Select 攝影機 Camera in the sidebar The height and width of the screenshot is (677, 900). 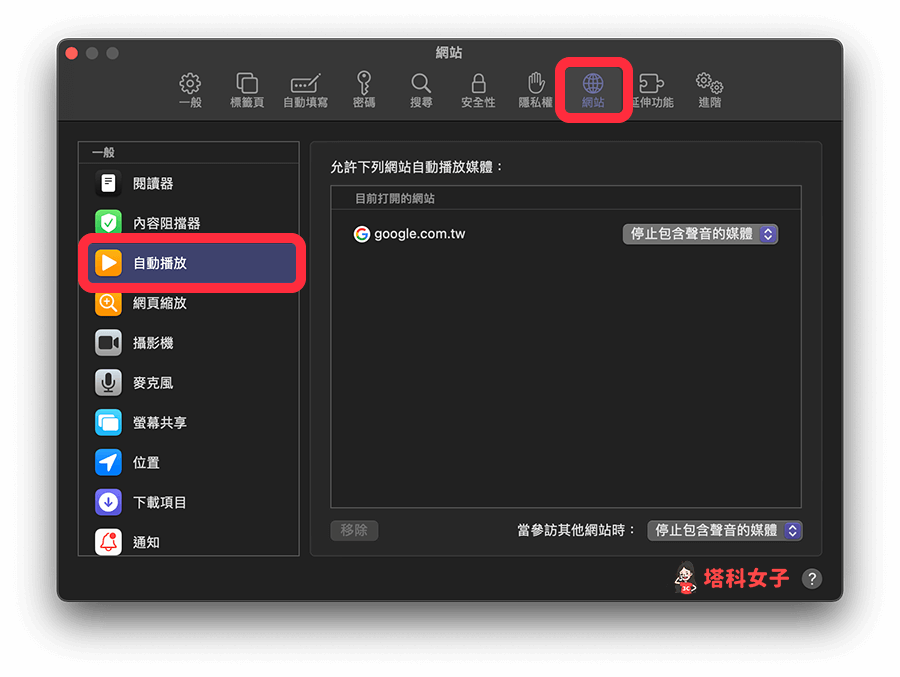pos(189,343)
